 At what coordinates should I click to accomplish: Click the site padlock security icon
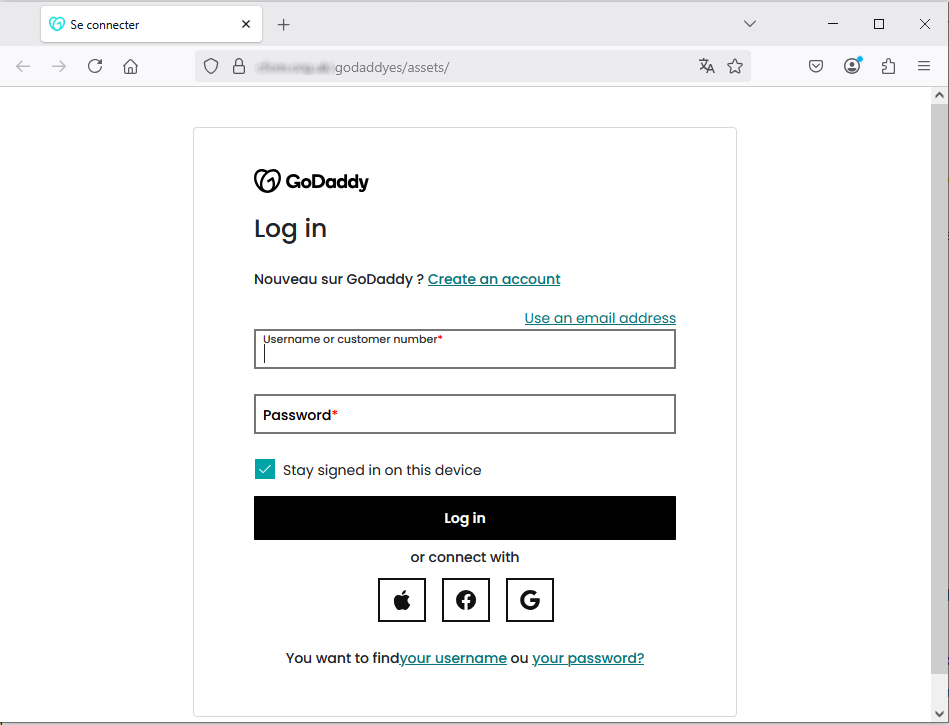239,66
